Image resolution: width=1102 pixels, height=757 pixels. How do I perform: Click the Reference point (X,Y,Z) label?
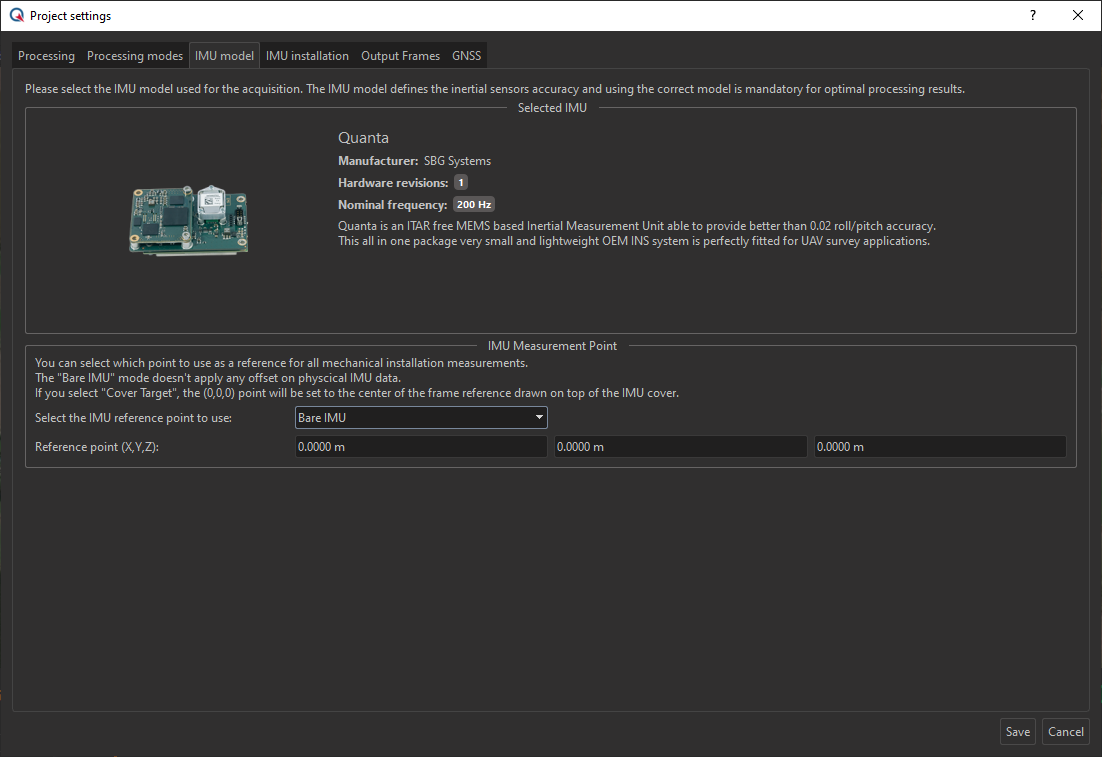[97, 447]
